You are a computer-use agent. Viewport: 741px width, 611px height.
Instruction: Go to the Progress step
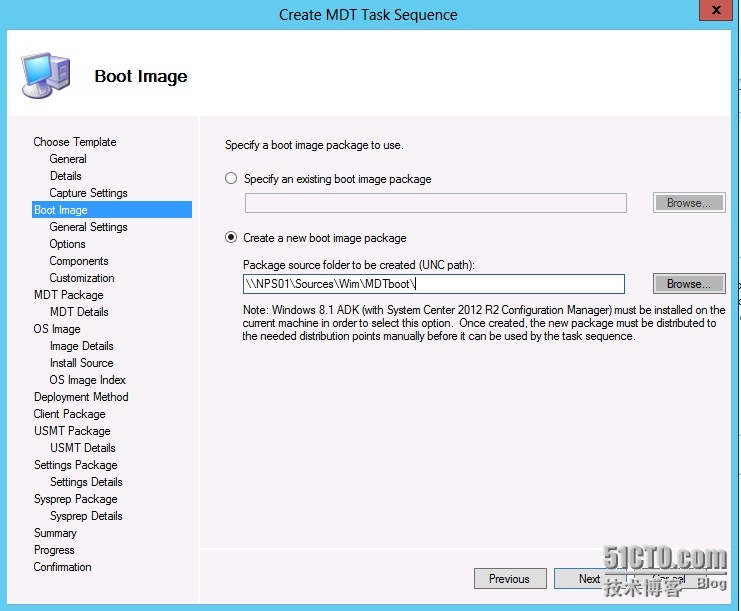pos(54,550)
